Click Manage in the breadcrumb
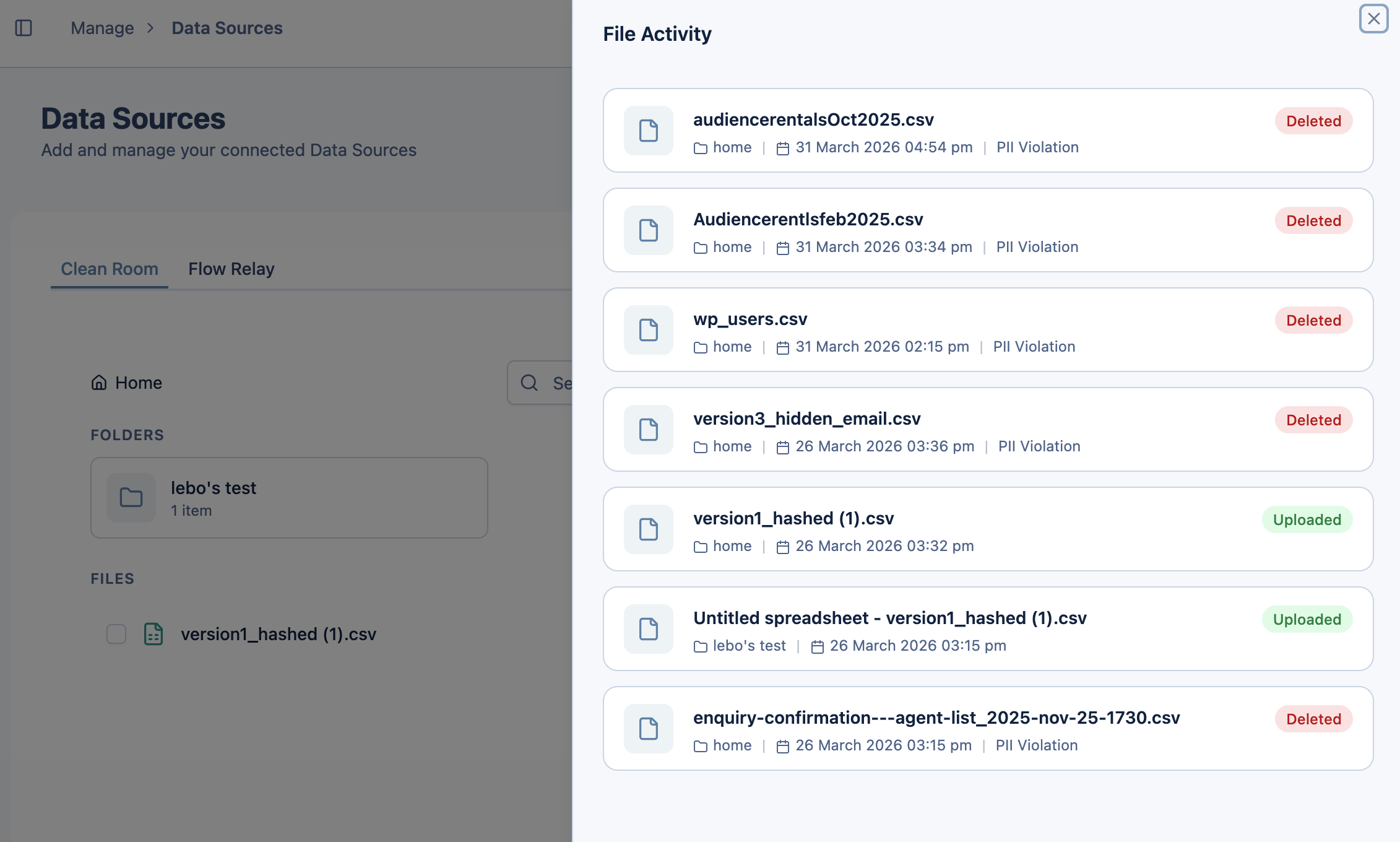 point(102,28)
